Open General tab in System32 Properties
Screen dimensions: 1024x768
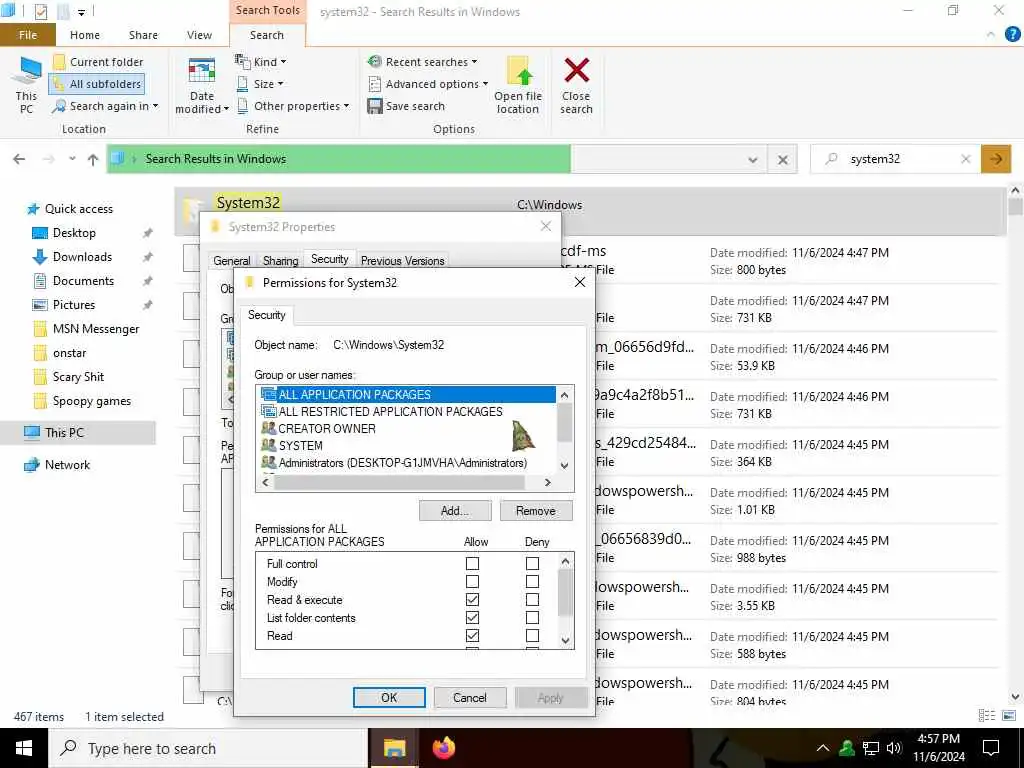pos(232,261)
